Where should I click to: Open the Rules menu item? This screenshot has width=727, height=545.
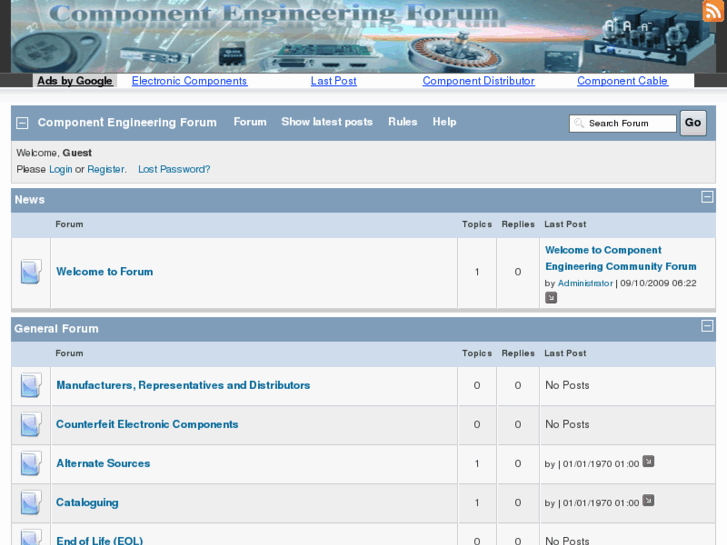[402, 122]
